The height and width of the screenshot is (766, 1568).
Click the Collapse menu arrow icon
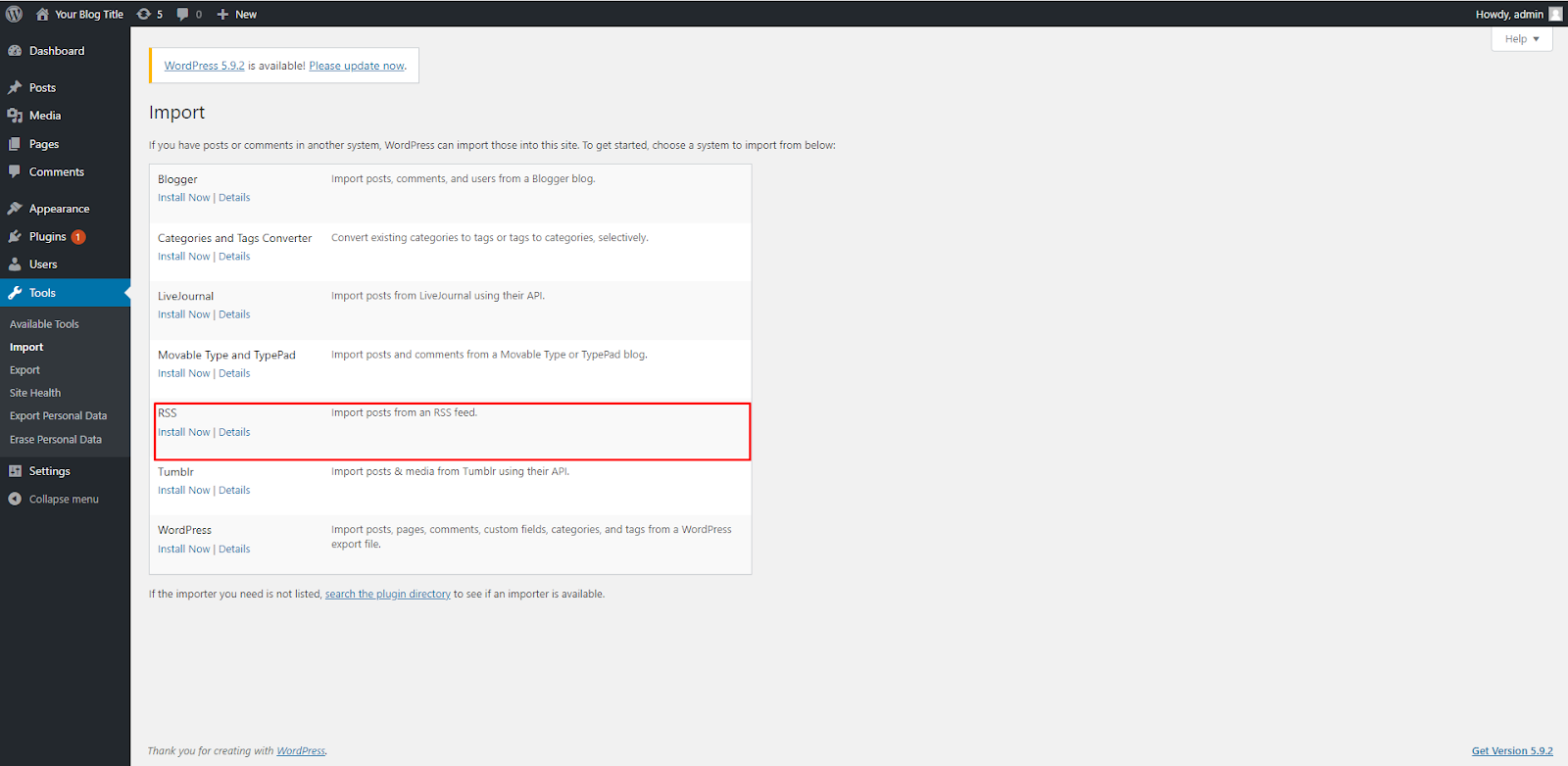point(15,499)
